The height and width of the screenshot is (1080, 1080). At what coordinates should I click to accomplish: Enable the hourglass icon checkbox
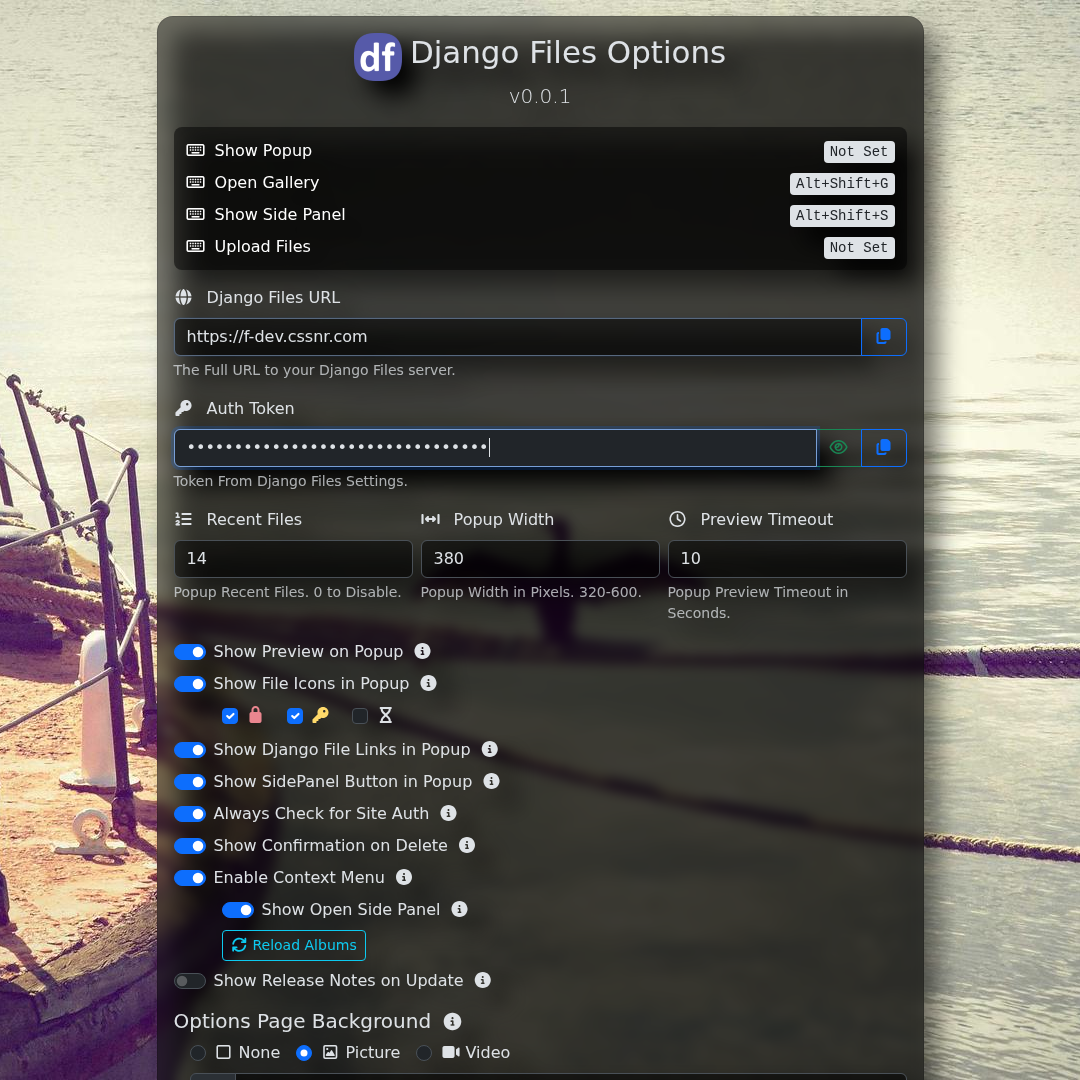(x=360, y=716)
